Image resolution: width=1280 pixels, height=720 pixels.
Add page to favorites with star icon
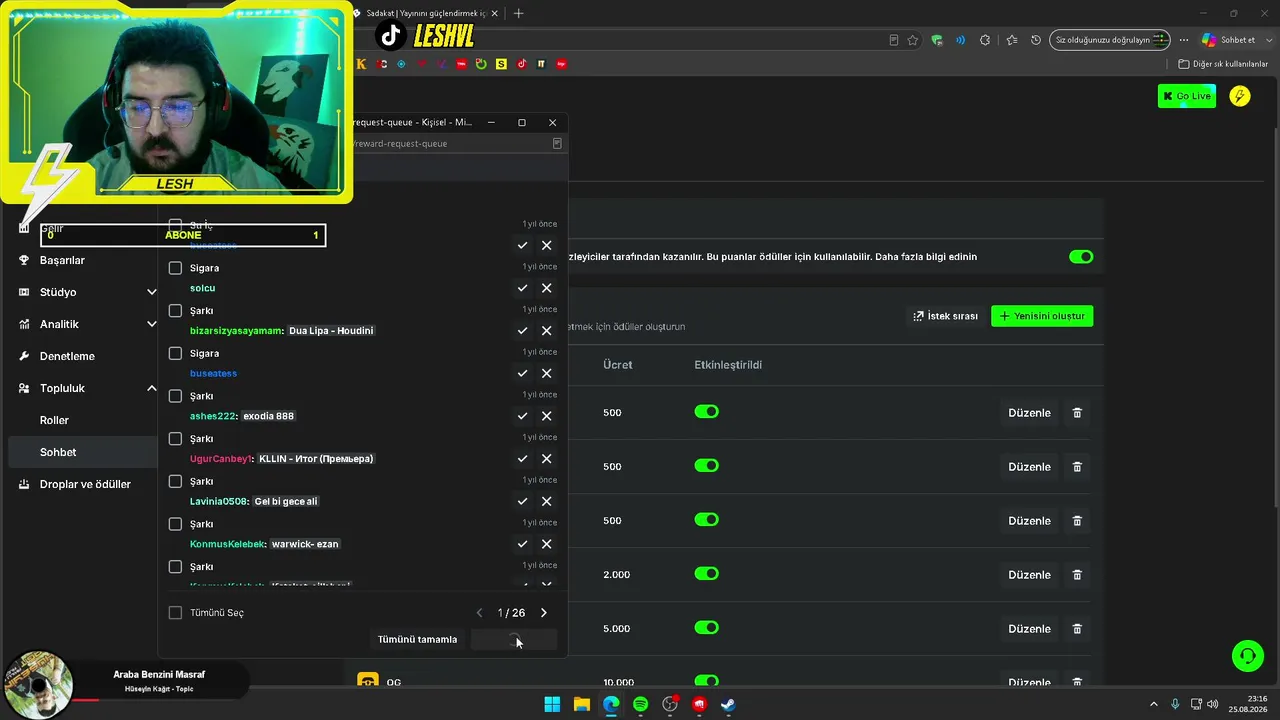click(913, 40)
